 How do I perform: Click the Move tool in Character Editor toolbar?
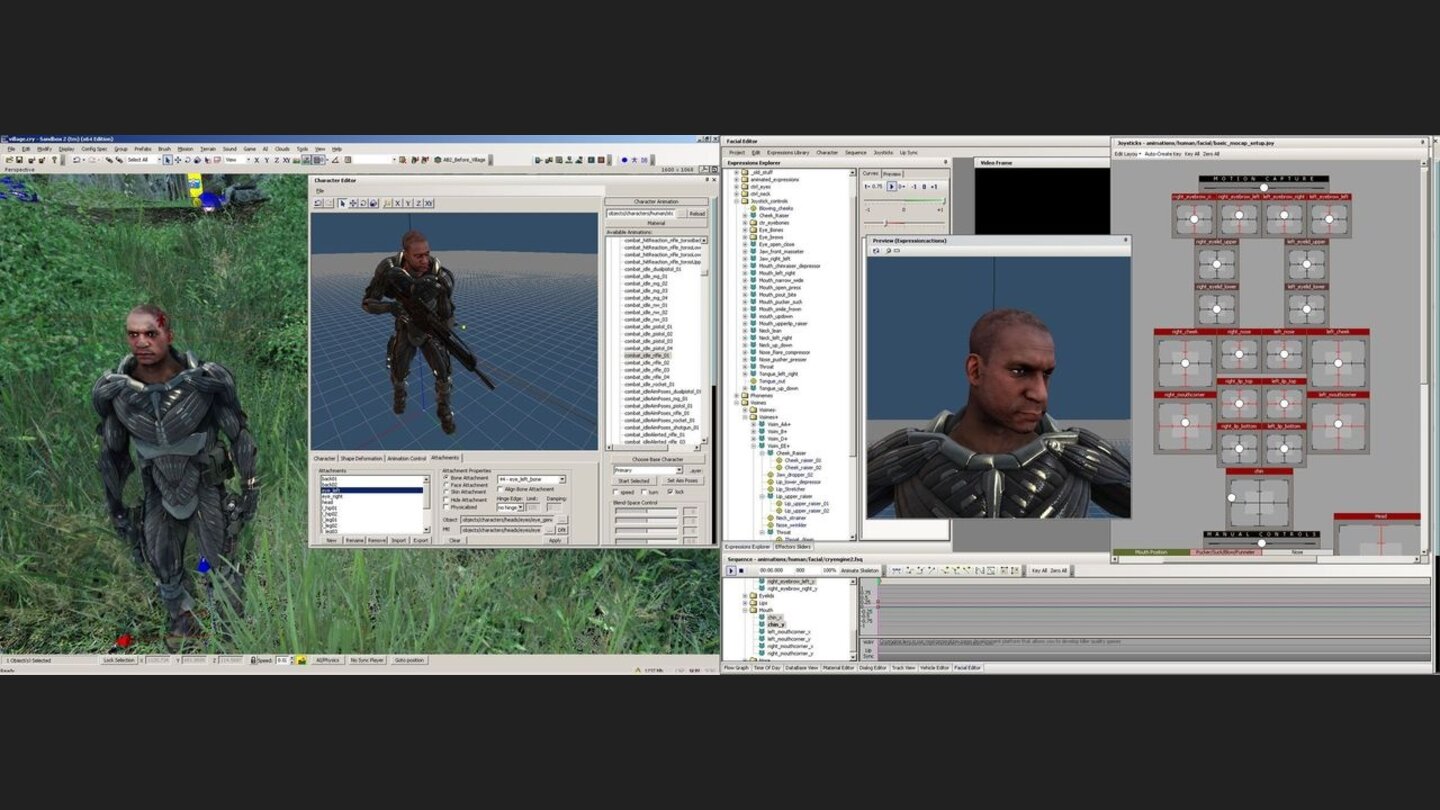click(x=353, y=203)
